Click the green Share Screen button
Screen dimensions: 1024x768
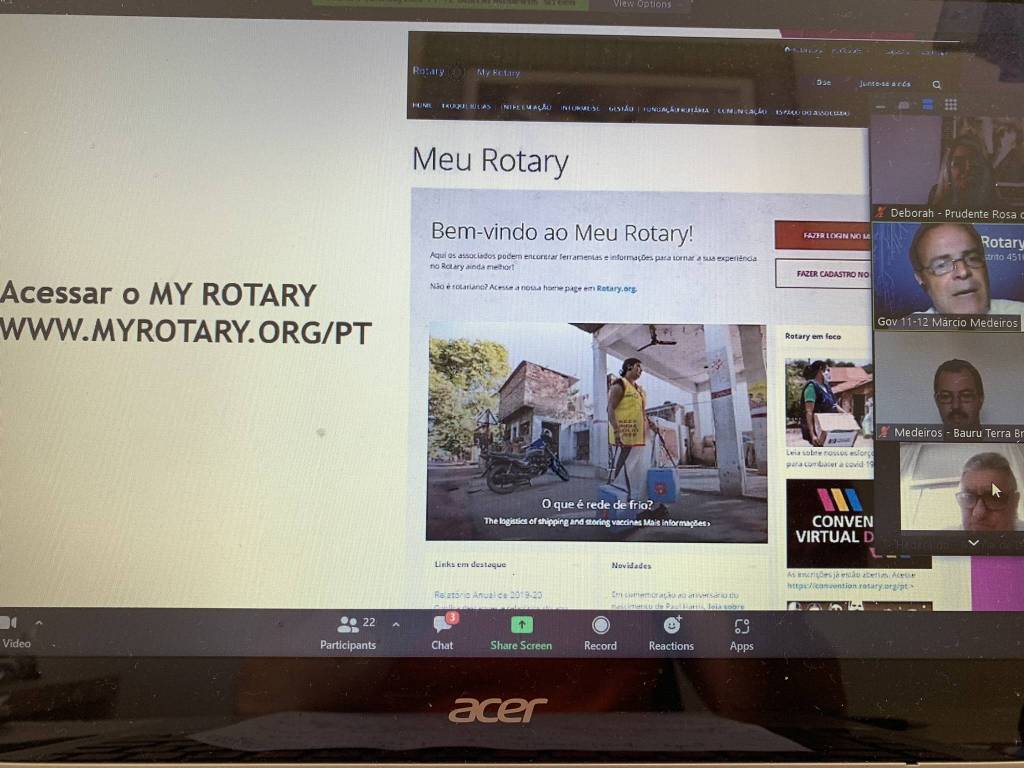point(521,632)
